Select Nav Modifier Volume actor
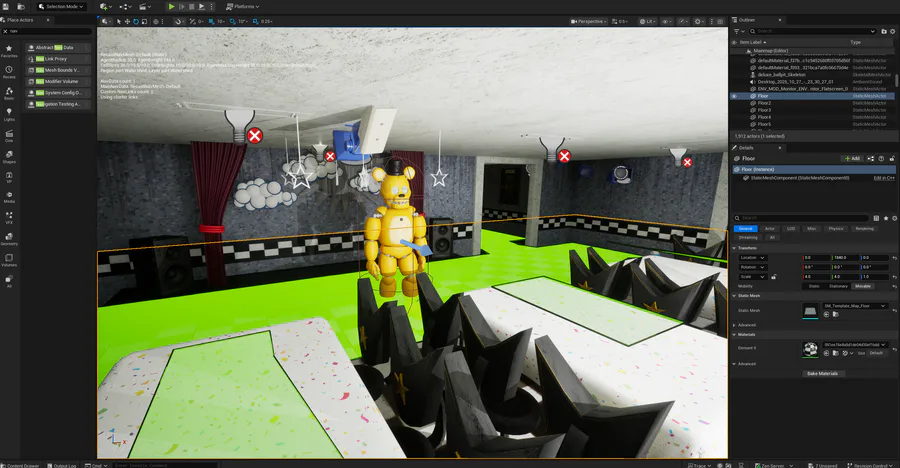The height and width of the screenshot is (468, 900). pyautogui.click(x=57, y=82)
